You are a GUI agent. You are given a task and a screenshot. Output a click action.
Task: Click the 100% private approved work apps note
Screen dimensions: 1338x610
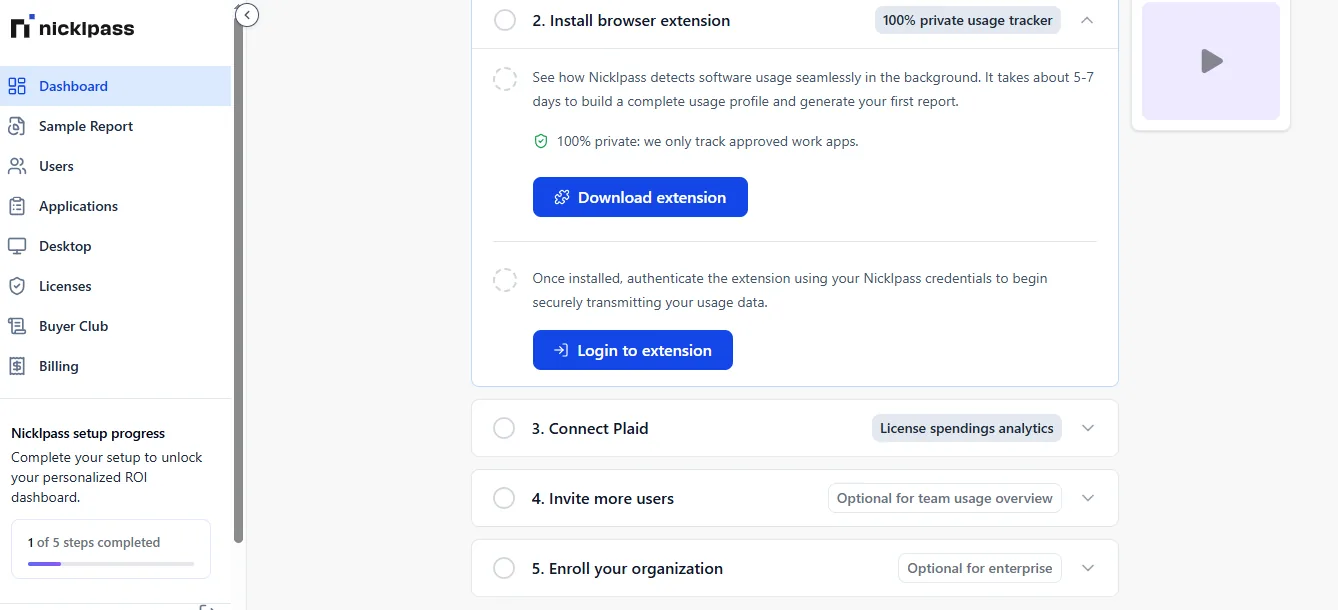pos(707,141)
